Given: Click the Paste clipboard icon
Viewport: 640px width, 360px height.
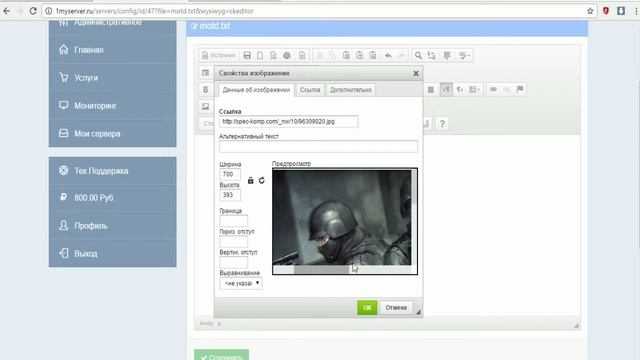Looking at the screenshot, I should [346, 56].
